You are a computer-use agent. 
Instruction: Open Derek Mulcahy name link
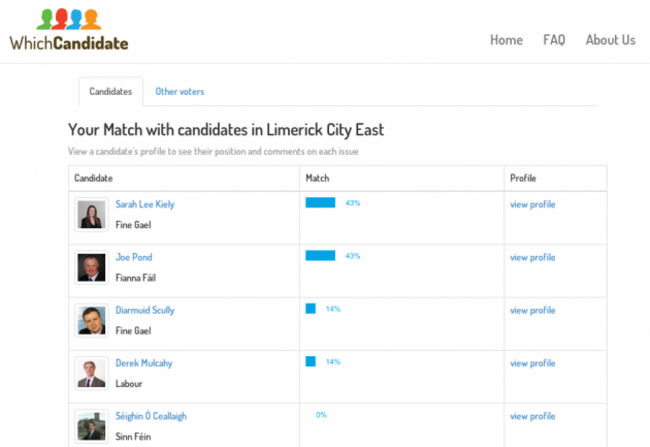(143, 363)
